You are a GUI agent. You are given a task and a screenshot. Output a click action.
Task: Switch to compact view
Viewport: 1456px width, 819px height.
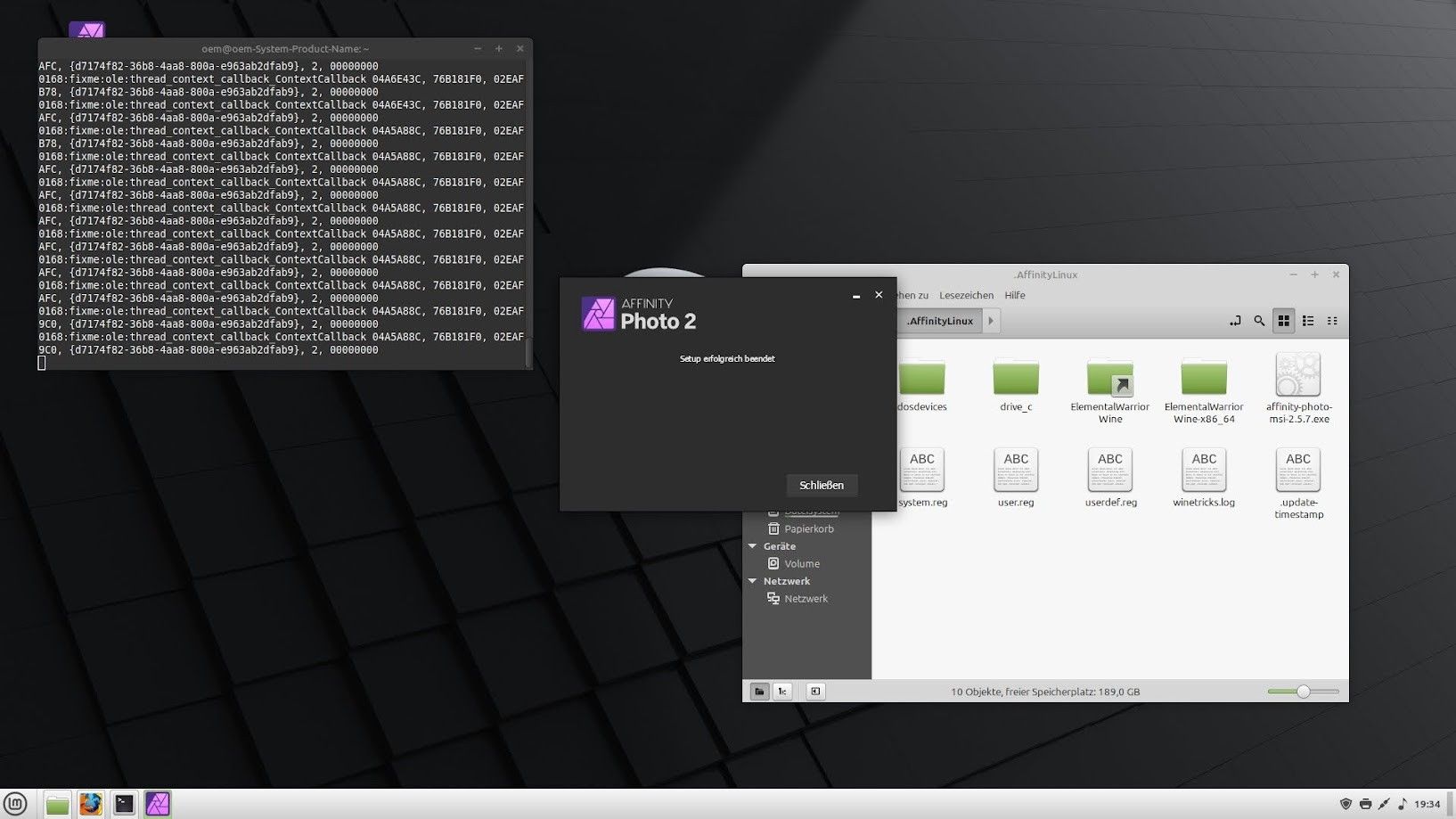pos(1332,321)
